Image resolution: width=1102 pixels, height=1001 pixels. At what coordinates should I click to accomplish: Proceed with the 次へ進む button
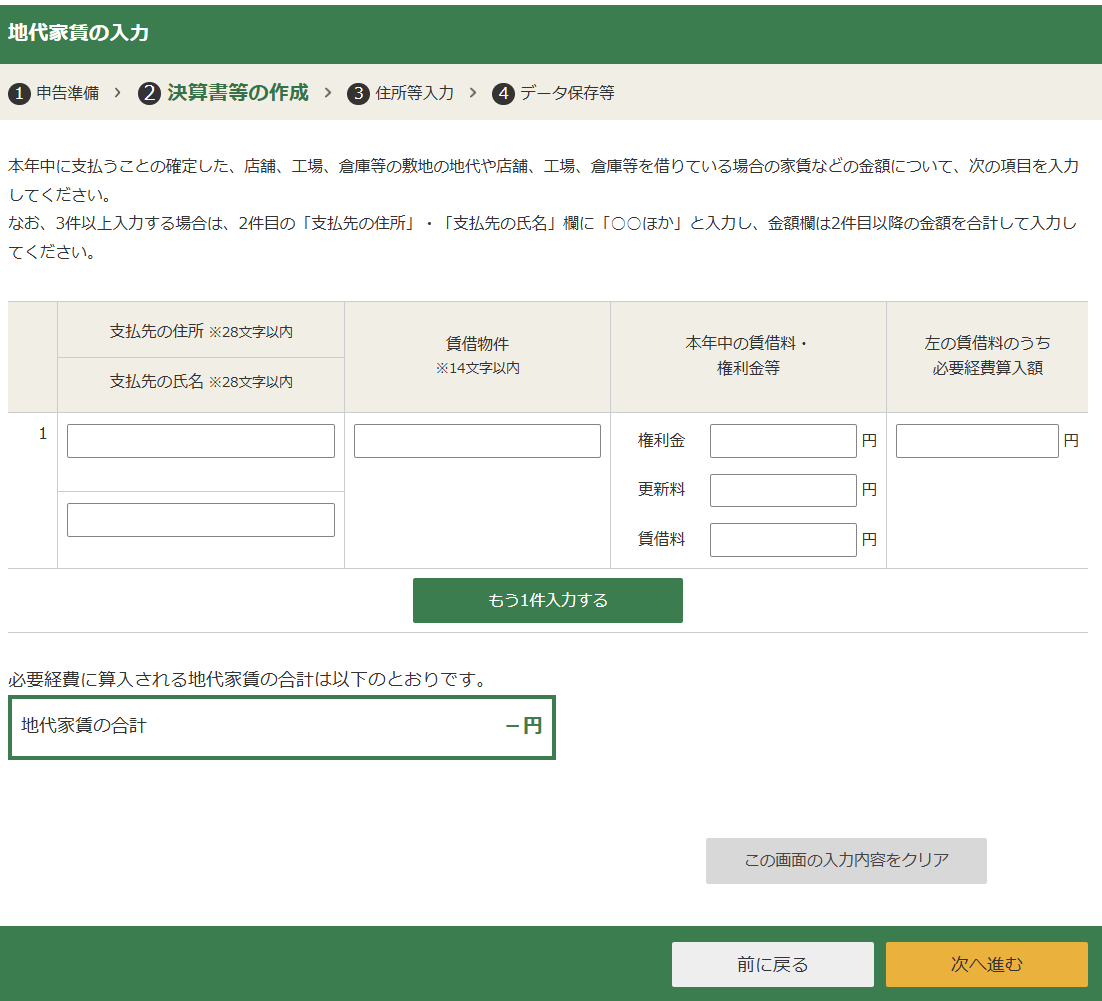click(x=986, y=965)
